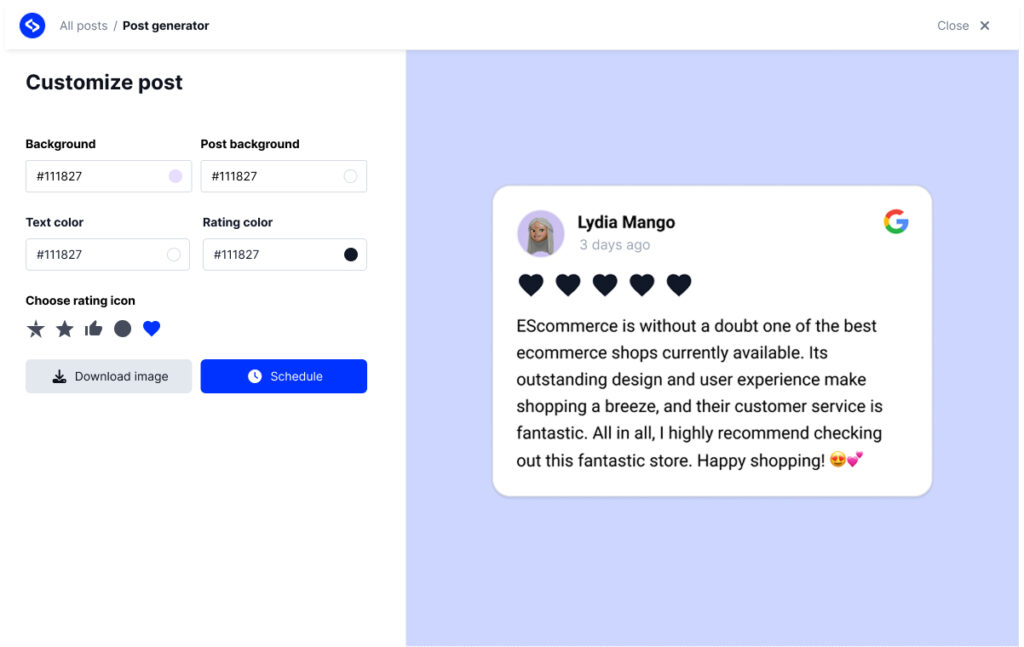Select the sharp-pointed star rating icon
Image resolution: width=1024 pixels, height=647 pixels.
click(x=36, y=329)
